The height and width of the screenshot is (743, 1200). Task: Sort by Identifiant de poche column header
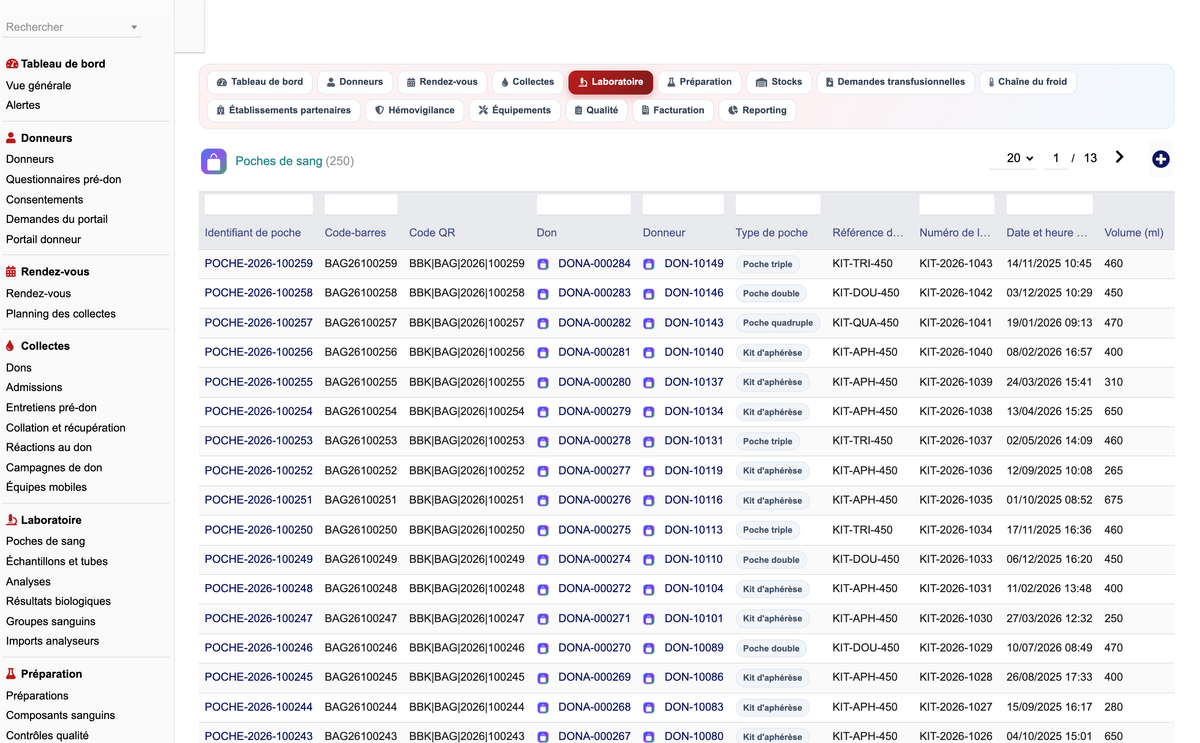pos(252,233)
